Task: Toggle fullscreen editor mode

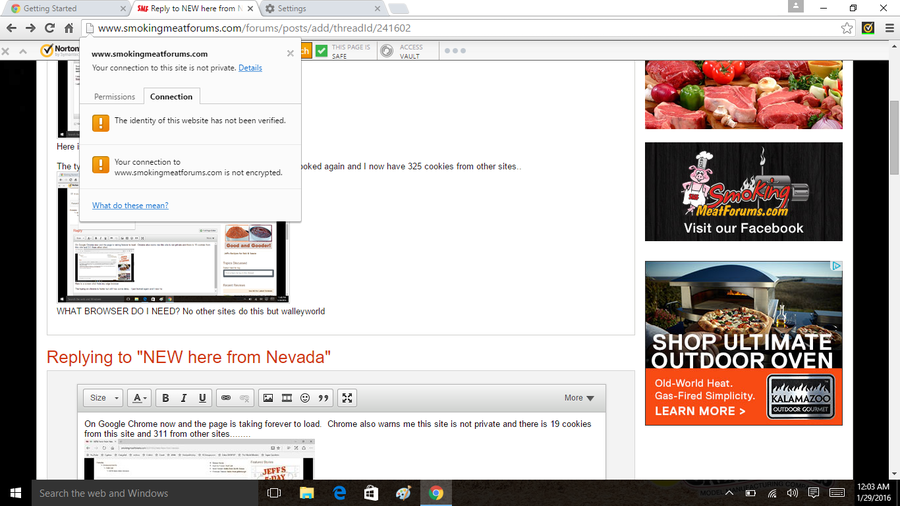Action: pyautogui.click(x=347, y=398)
